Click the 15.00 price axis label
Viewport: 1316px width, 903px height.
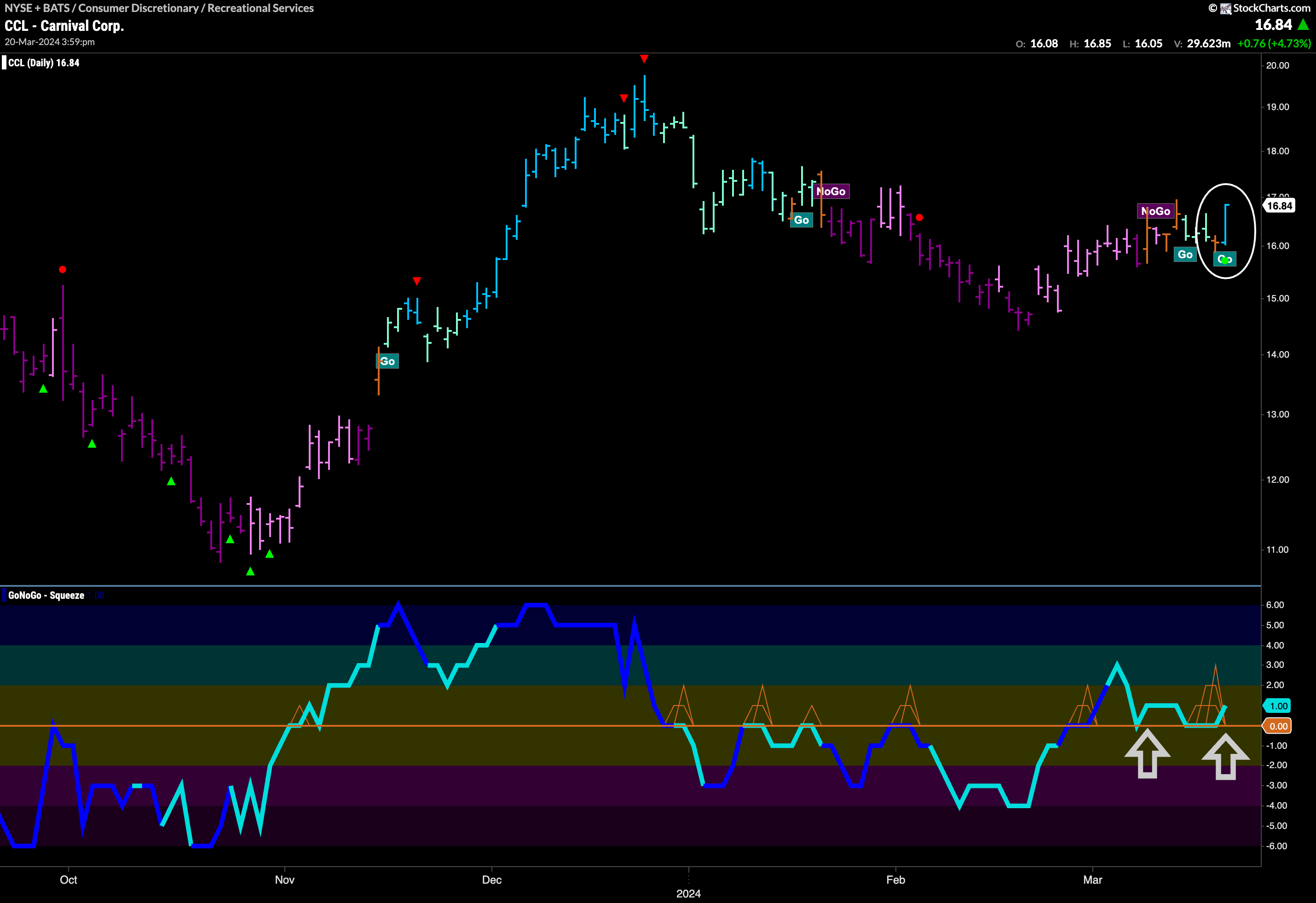coord(1277,299)
